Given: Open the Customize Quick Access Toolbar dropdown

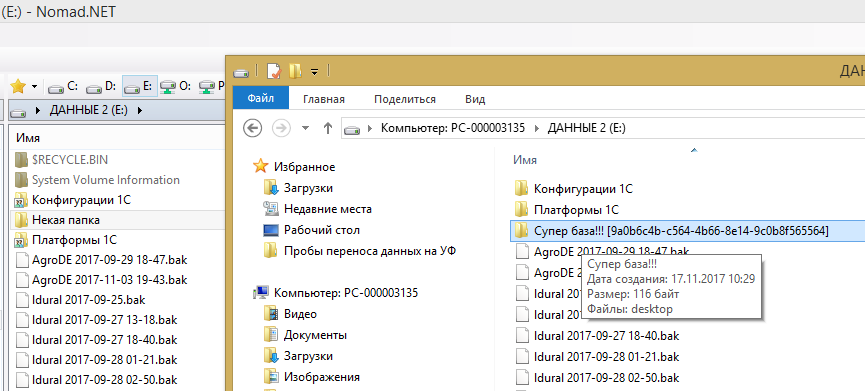Looking at the screenshot, I should pyautogui.click(x=314, y=71).
